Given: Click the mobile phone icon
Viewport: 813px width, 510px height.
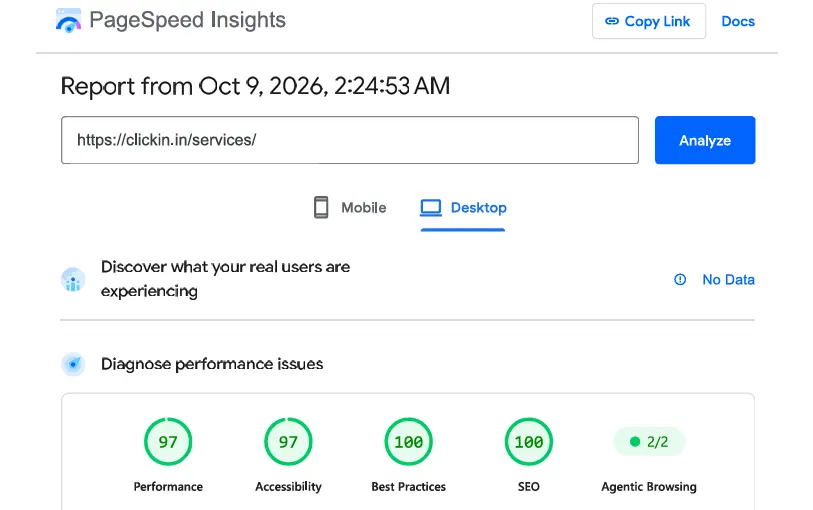Looking at the screenshot, I should (x=321, y=207).
